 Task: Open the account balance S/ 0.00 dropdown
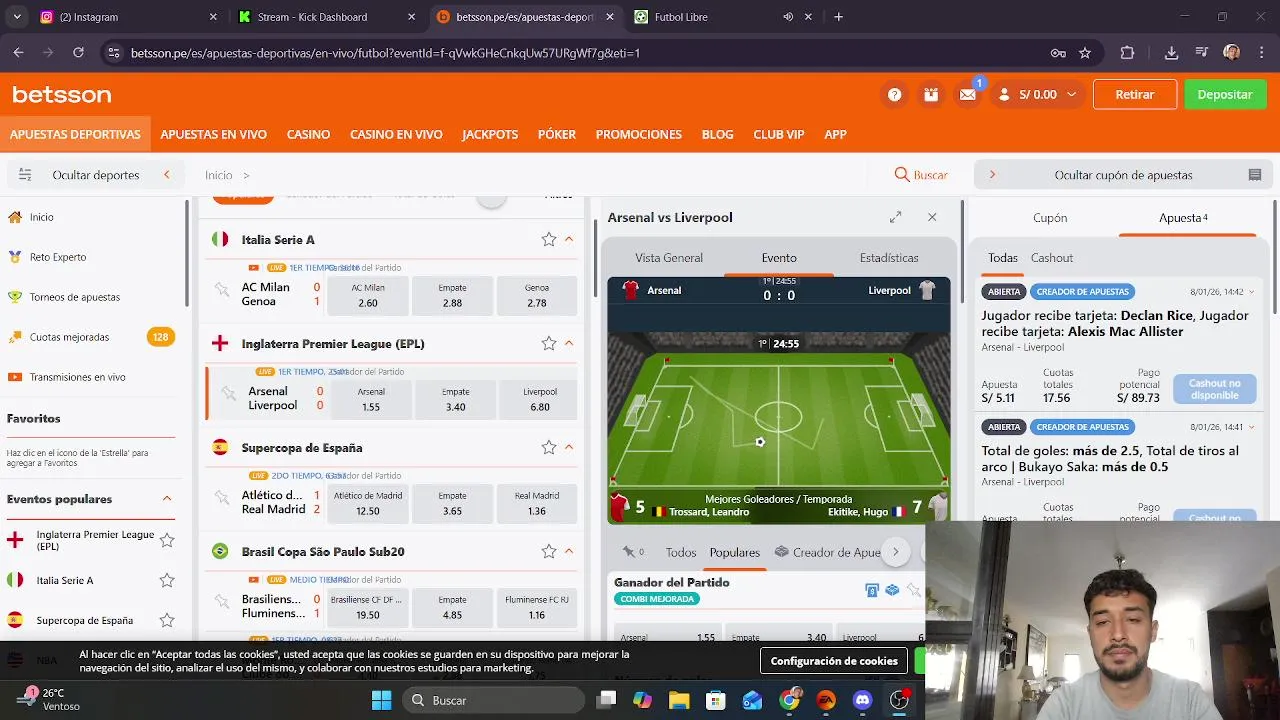pos(1038,95)
